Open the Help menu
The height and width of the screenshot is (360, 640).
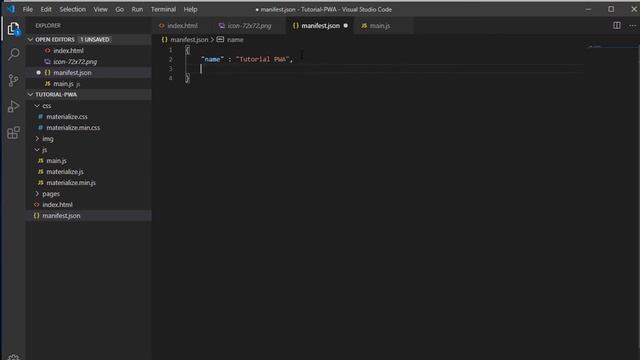pos(190,9)
